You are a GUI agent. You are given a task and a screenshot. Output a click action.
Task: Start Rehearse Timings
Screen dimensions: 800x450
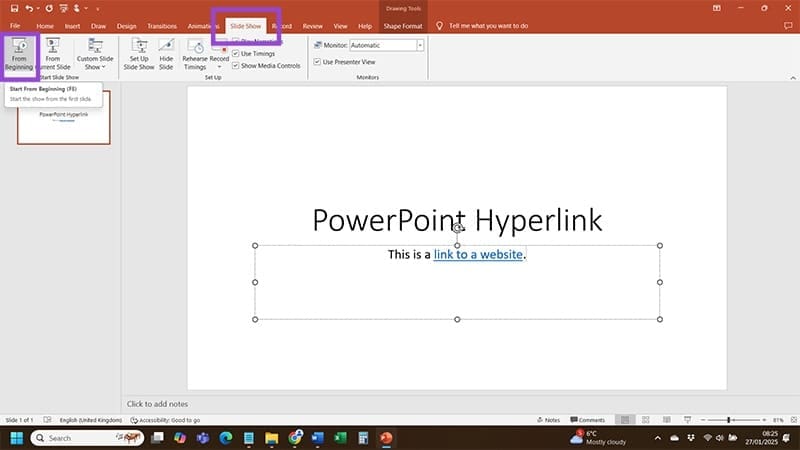195,52
